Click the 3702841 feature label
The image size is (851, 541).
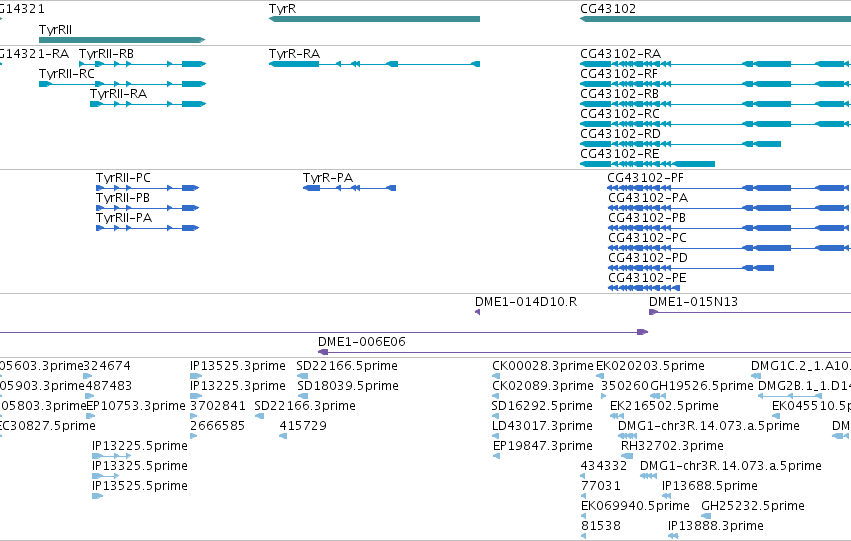(x=218, y=406)
